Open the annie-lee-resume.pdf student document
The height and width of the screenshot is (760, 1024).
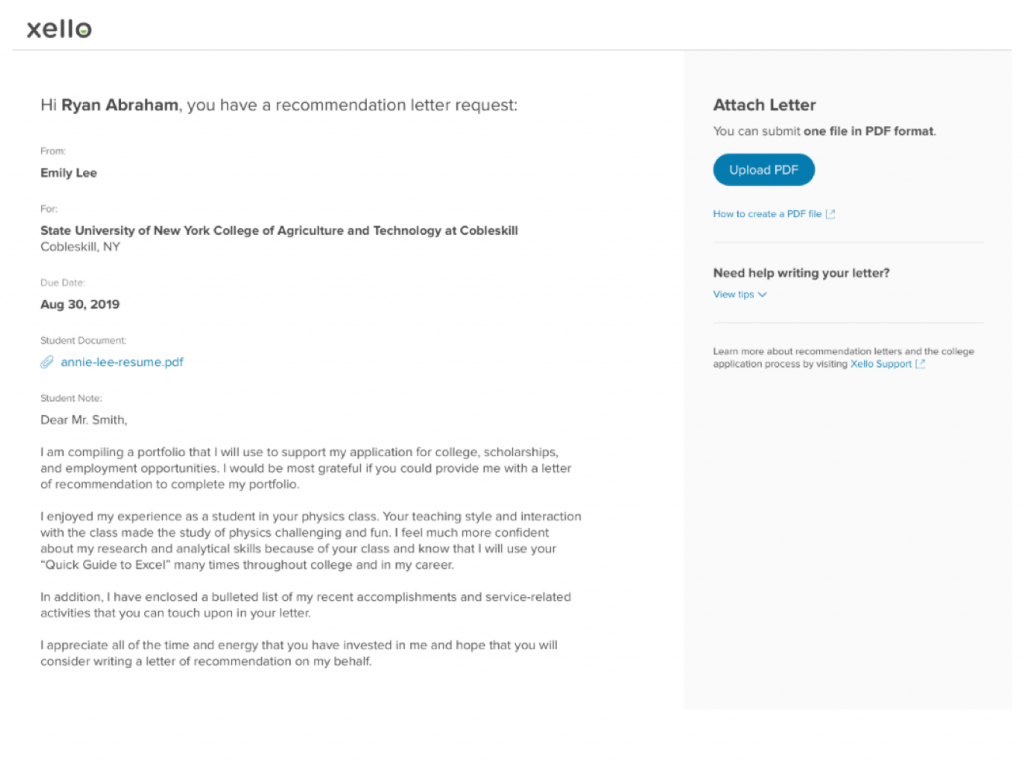[x=122, y=362]
